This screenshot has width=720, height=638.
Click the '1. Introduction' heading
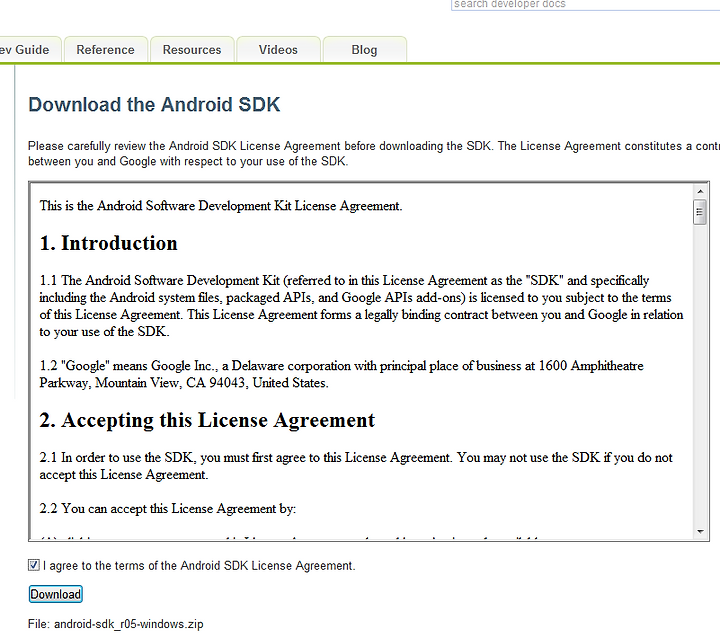click(108, 243)
